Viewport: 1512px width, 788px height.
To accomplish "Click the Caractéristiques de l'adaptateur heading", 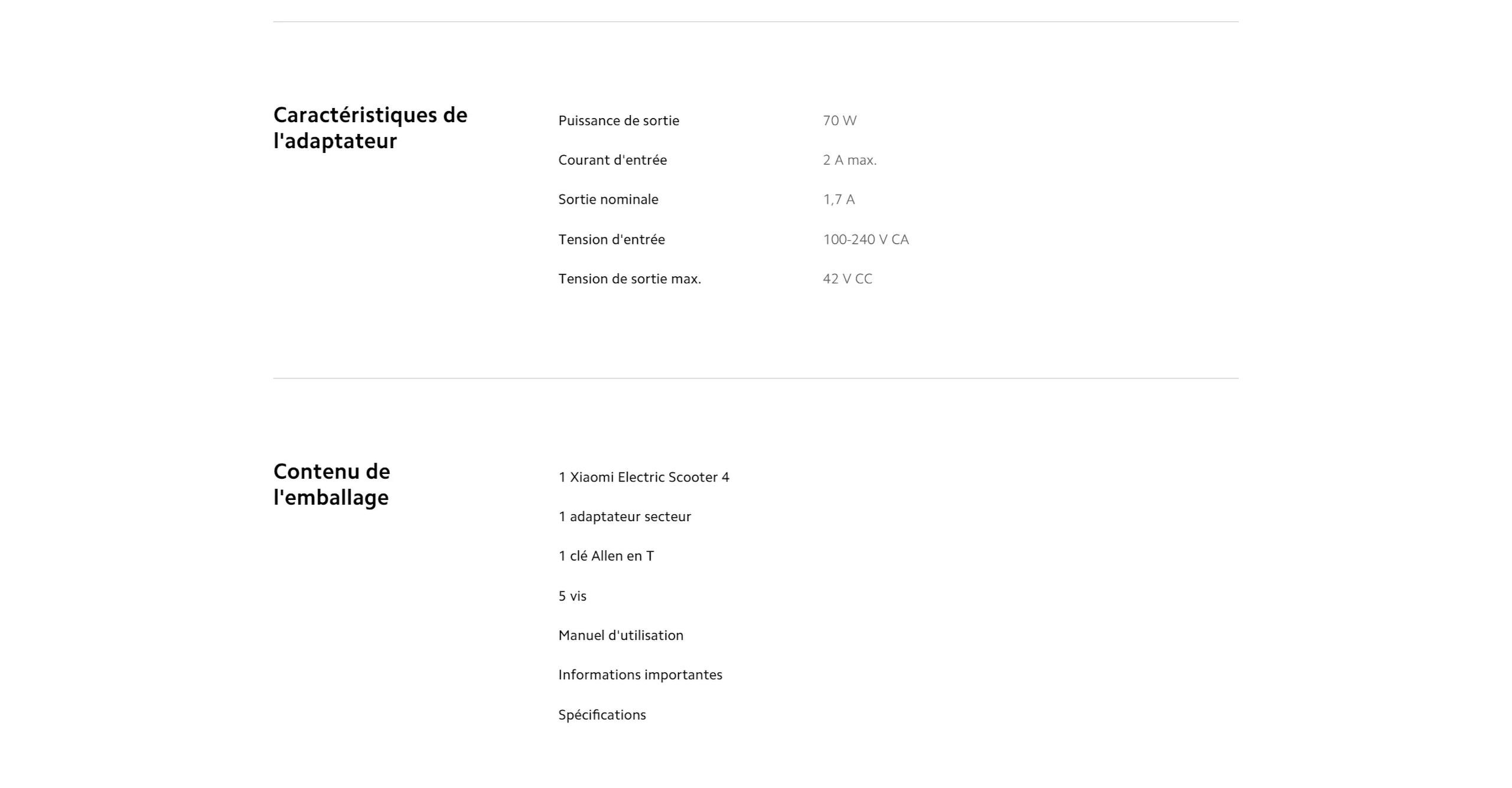I will click(370, 128).
